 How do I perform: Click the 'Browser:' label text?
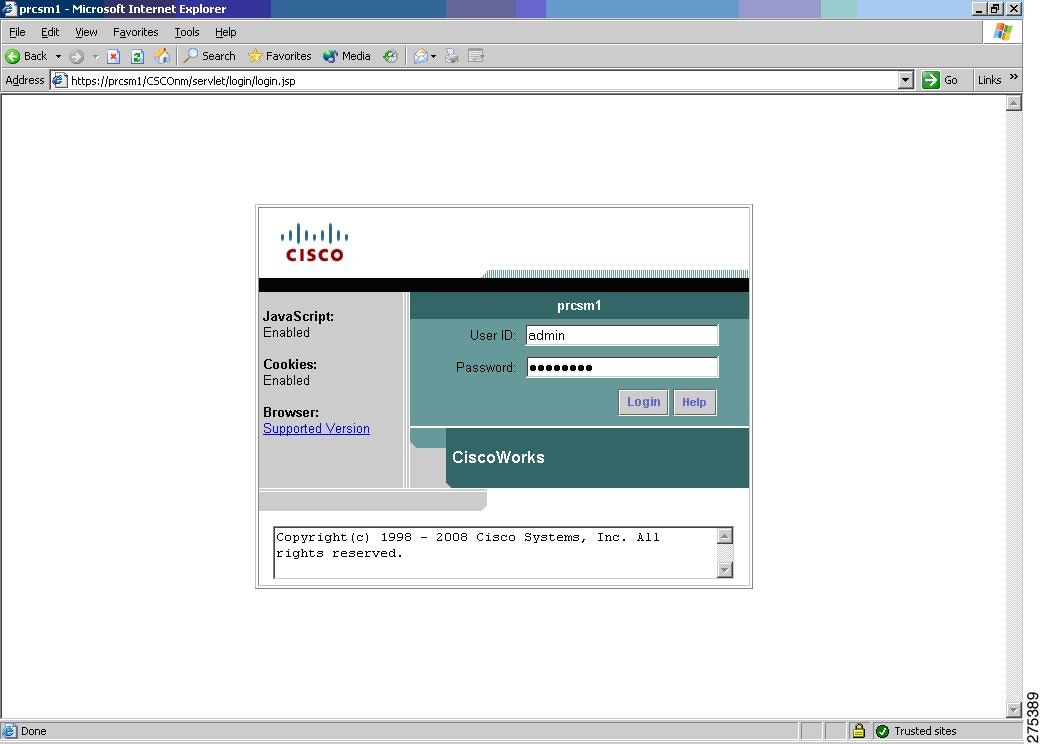[291, 413]
